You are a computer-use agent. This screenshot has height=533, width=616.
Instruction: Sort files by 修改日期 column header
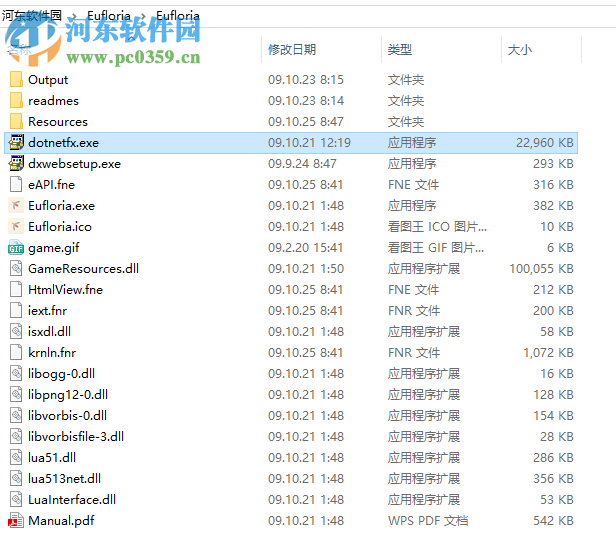click(x=292, y=50)
